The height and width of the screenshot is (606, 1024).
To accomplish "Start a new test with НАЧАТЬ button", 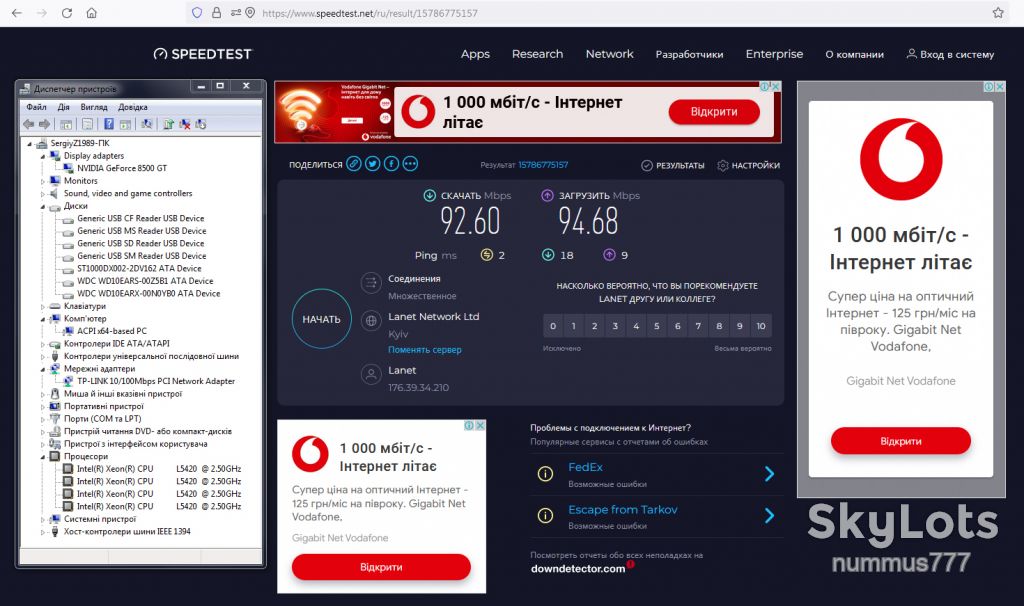I will (321, 319).
